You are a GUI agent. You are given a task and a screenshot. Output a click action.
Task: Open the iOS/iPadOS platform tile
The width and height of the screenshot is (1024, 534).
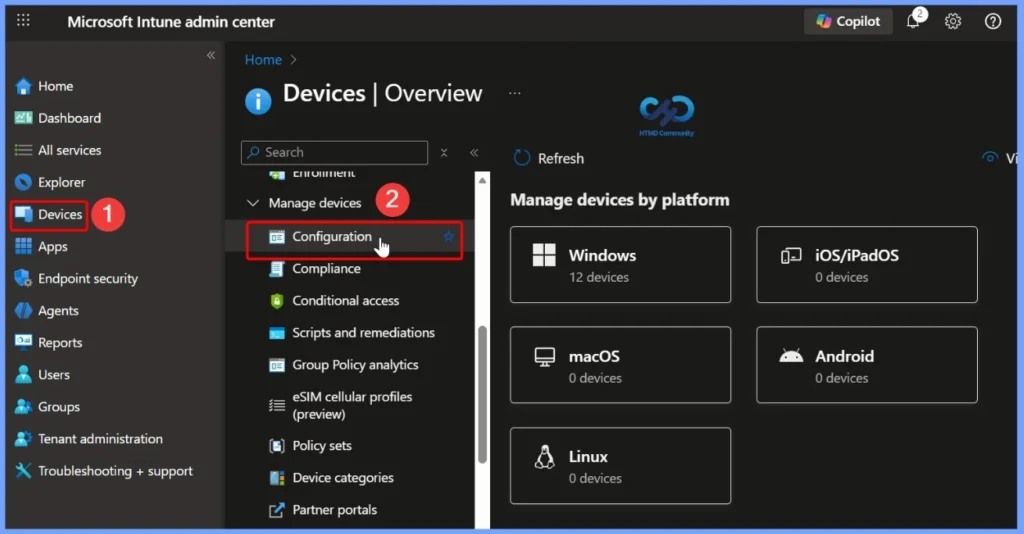click(x=867, y=264)
